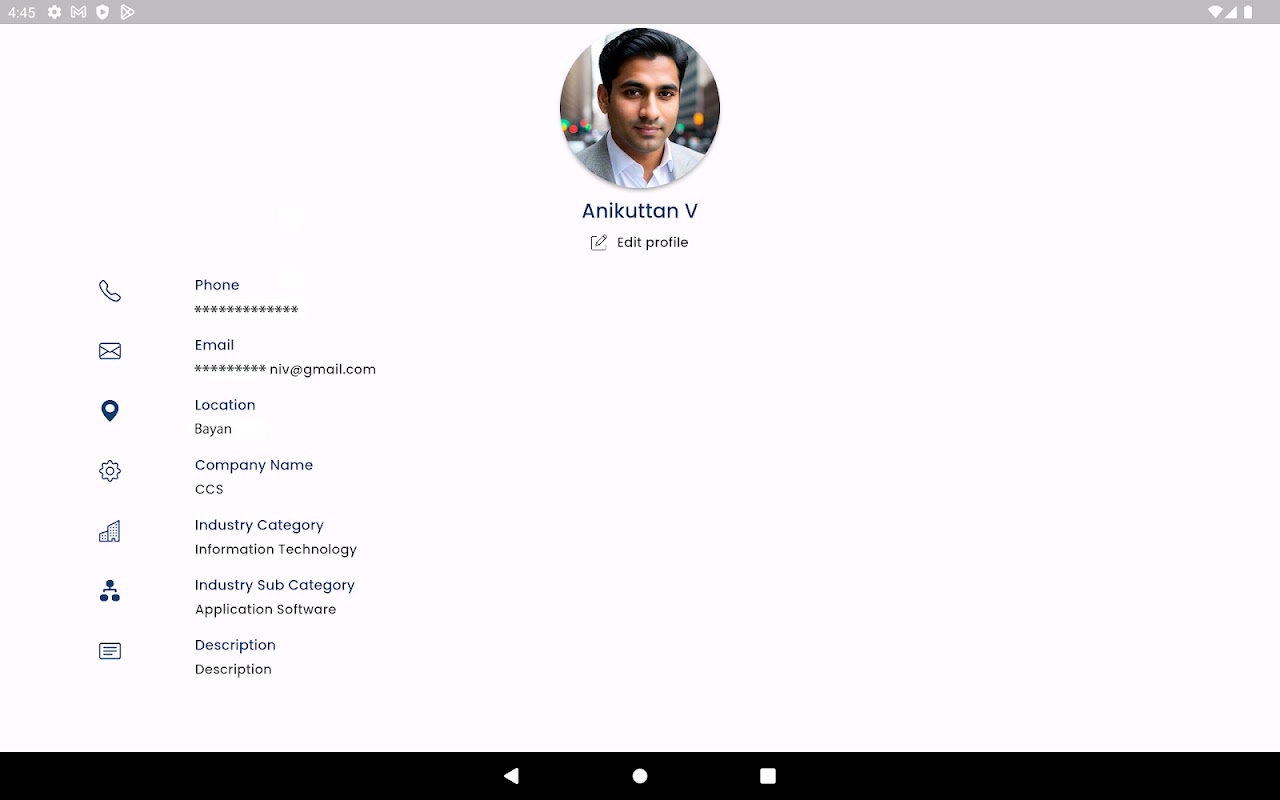Select the Bayan location value
This screenshot has width=1280, height=800.
[x=213, y=429]
